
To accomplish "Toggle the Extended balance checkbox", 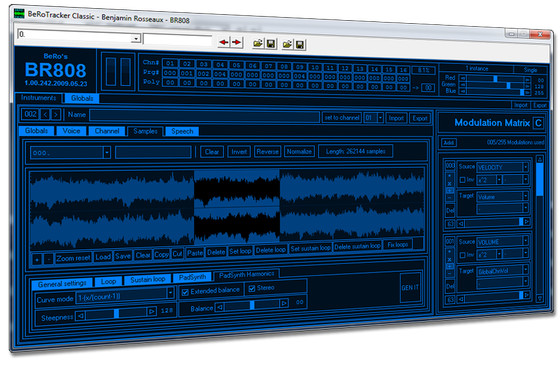I will tap(185, 292).
